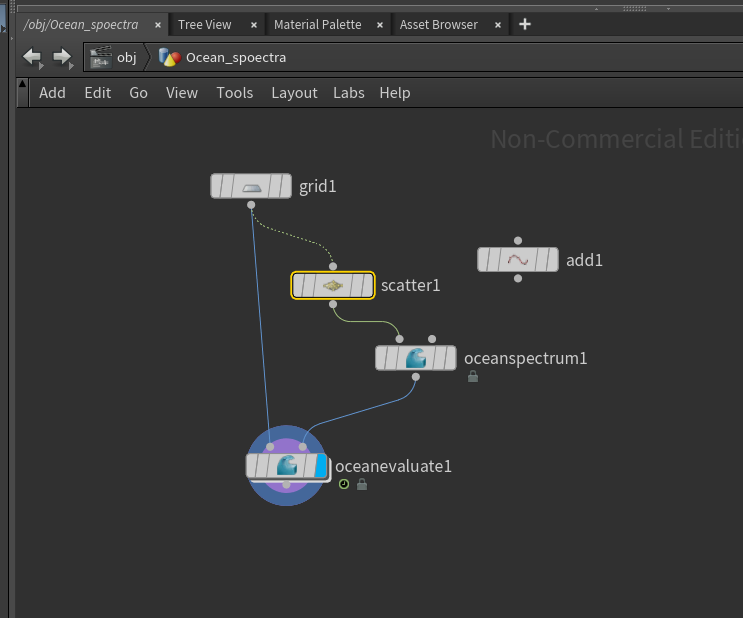Click the output connector below add1
Image resolution: width=743 pixels, height=618 pixels.
tap(518, 278)
